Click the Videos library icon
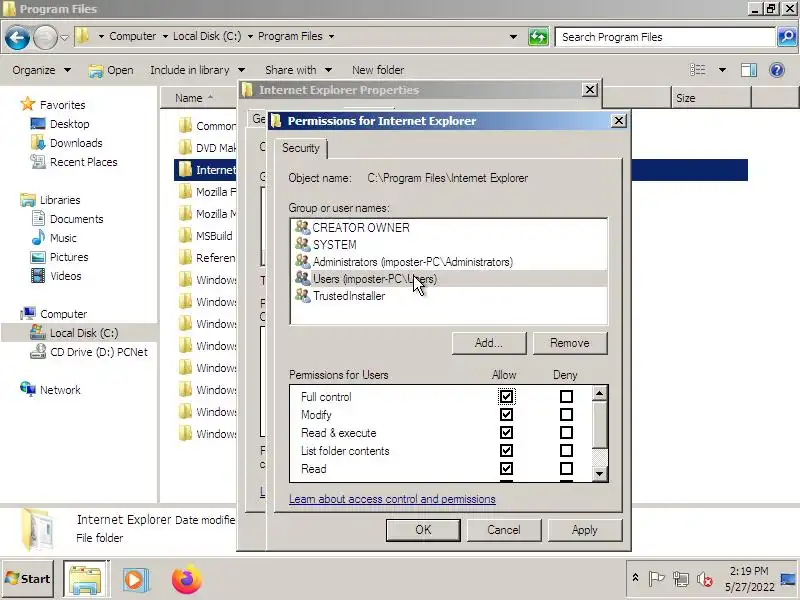 [38, 276]
